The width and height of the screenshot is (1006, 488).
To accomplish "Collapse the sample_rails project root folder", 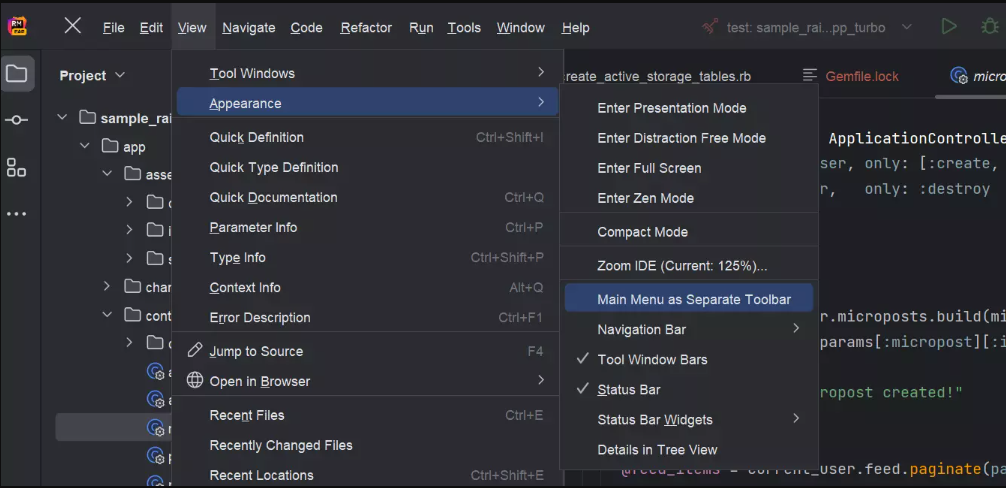I will tap(62, 118).
